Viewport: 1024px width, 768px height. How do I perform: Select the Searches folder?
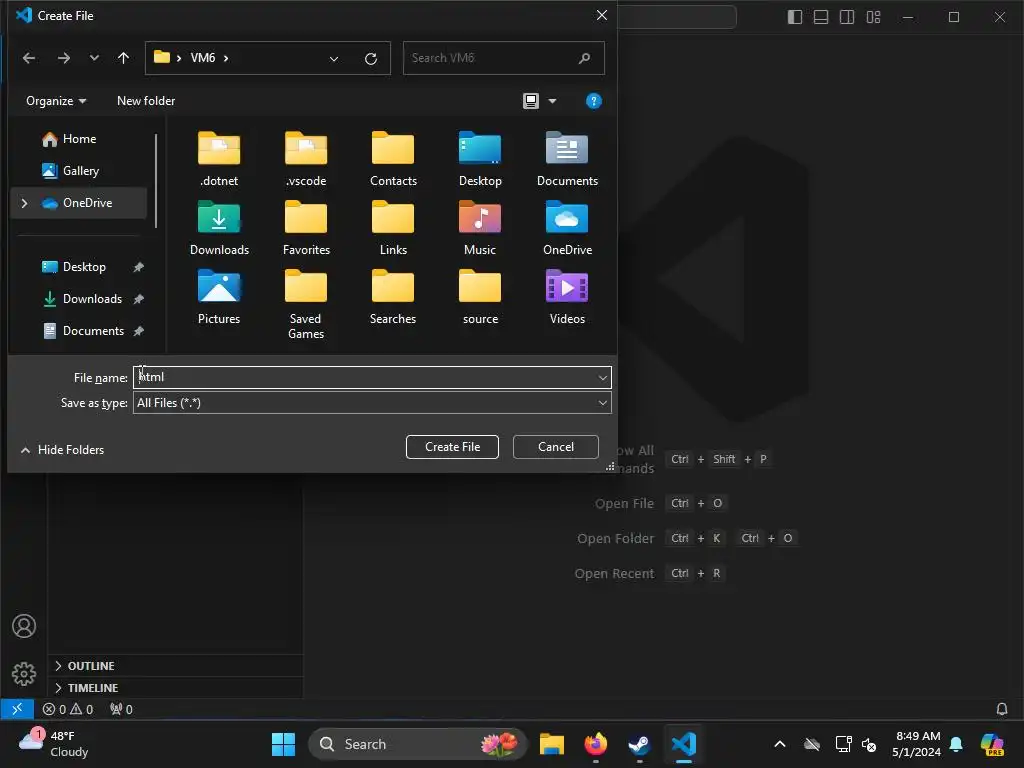tap(392, 298)
